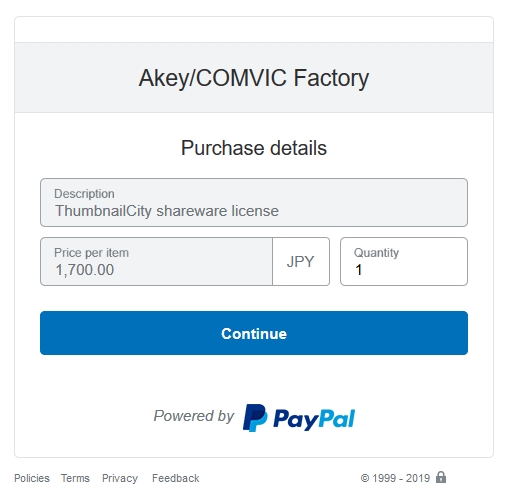Click the PayPal double-P logo icon
The width and height of the screenshot is (509, 497).
255,418
